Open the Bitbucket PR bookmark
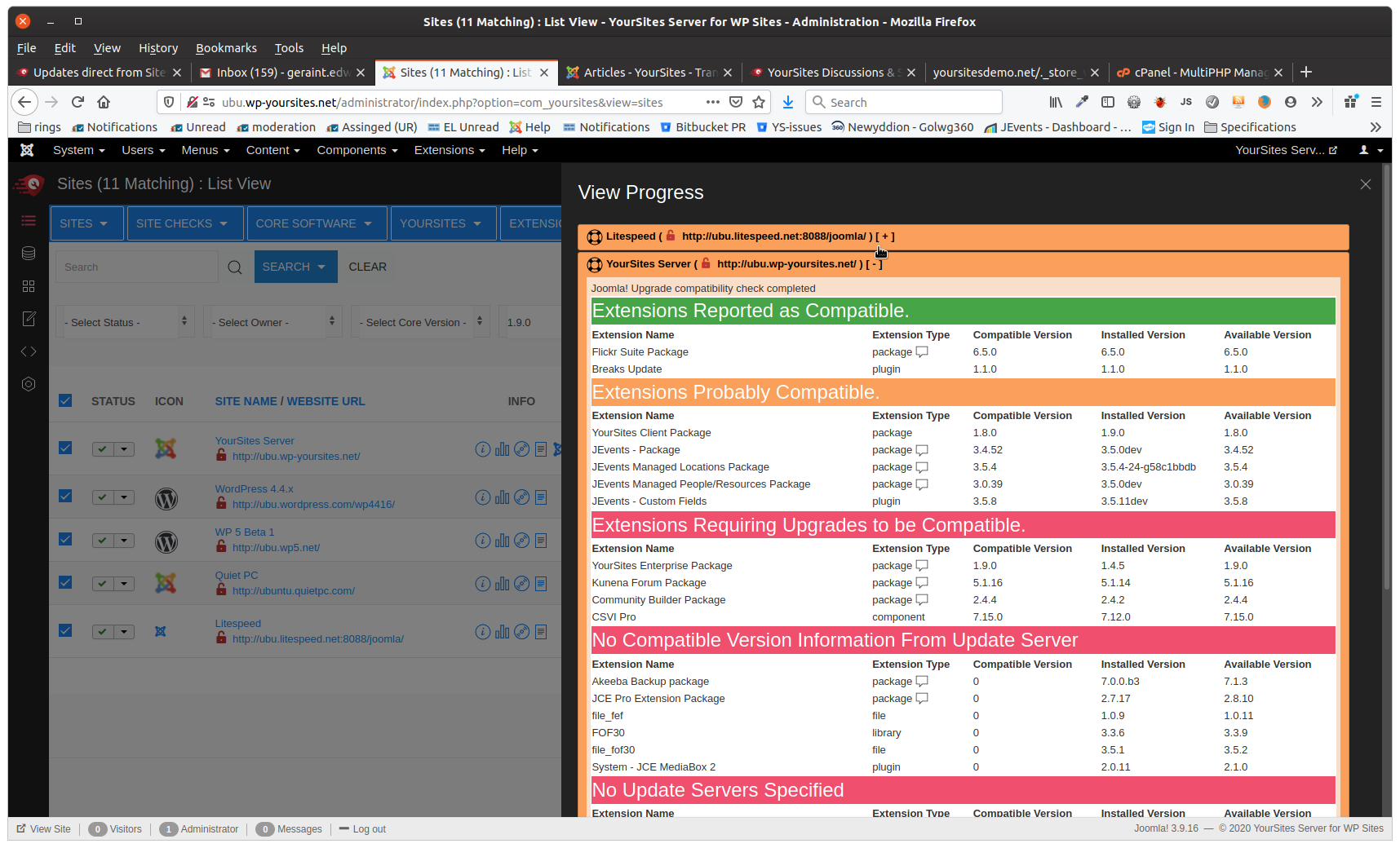Screen dimensions: 1400x848 click(x=703, y=127)
